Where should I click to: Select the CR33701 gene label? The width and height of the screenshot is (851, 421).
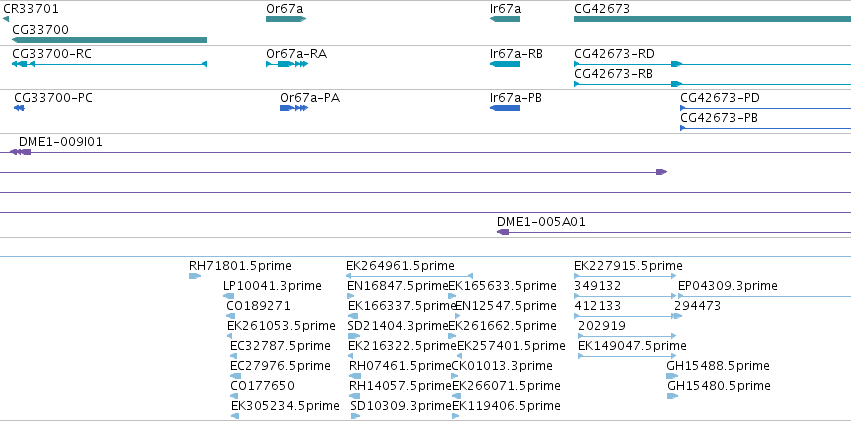[31, 9]
